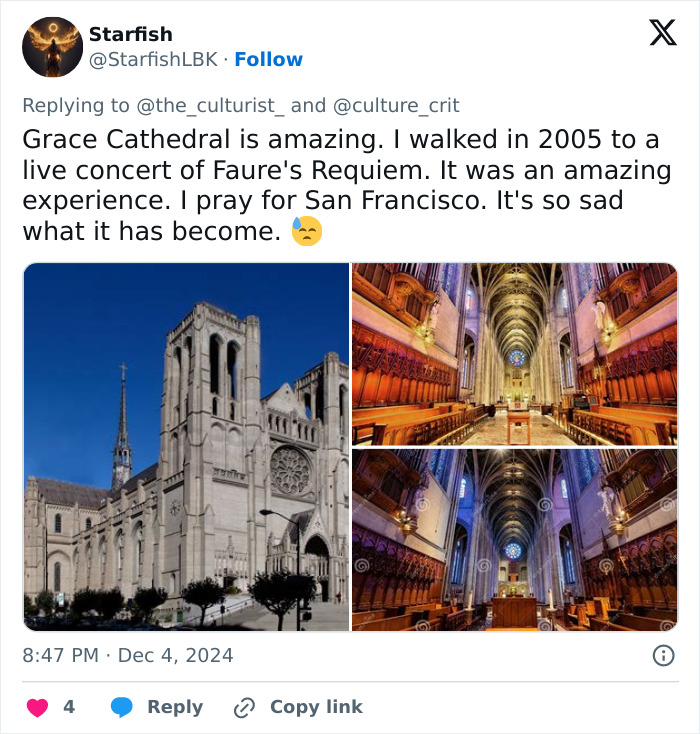
Task: Click the like count number 4
Action: [69, 707]
